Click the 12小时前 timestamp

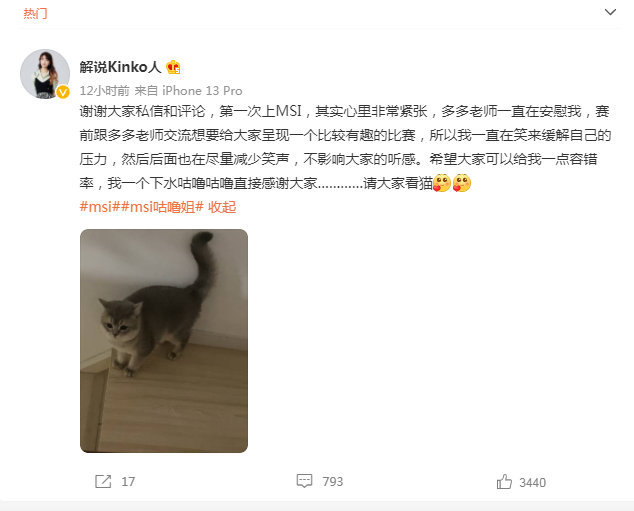click(104, 91)
